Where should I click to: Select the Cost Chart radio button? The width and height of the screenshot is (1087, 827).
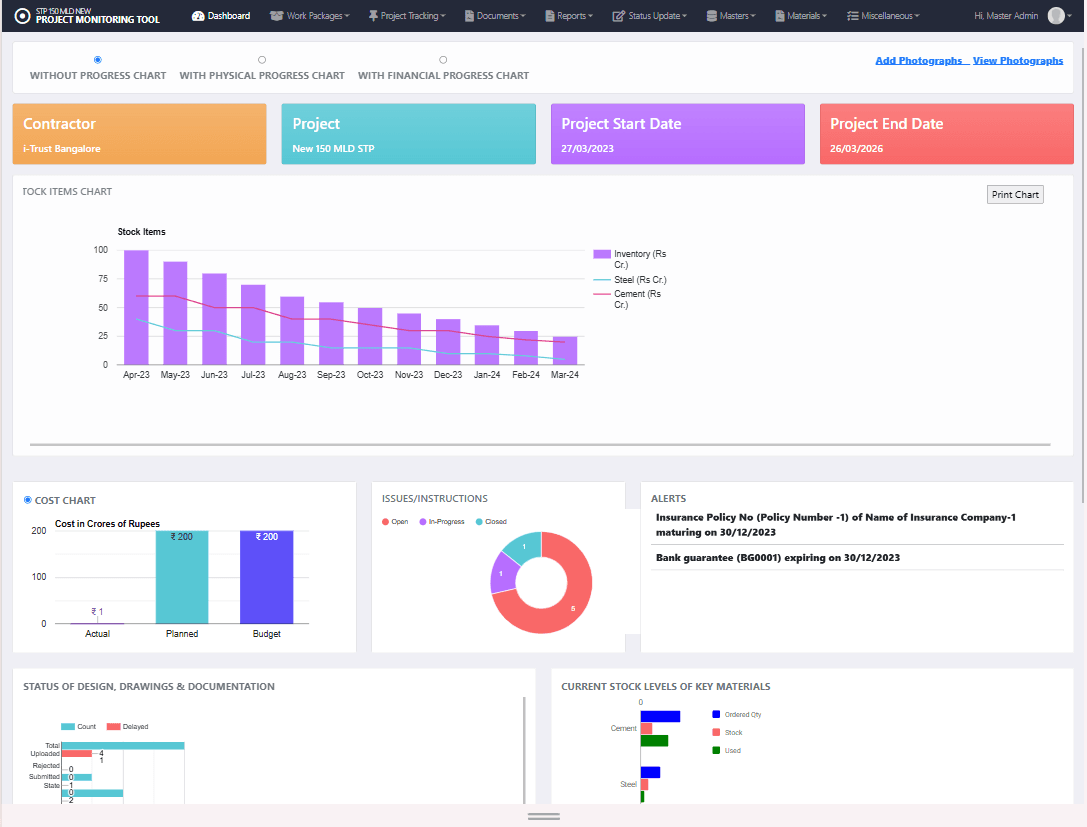click(x=28, y=500)
